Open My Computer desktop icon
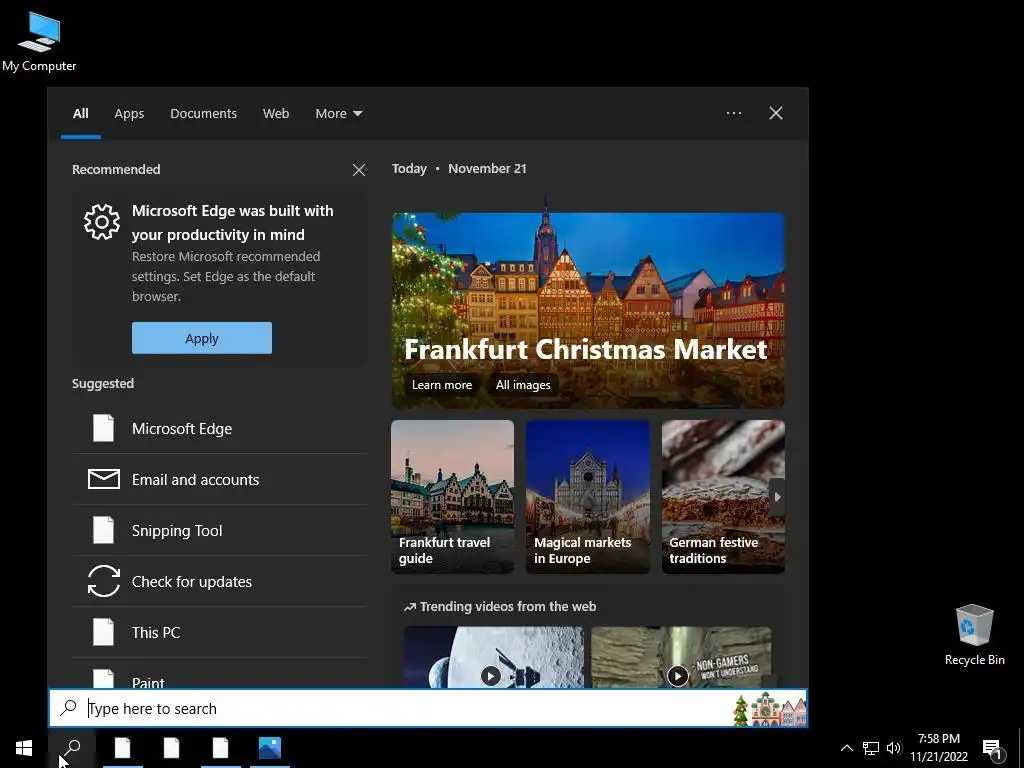This screenshot has height=768, width=1024. click(39, 42)
